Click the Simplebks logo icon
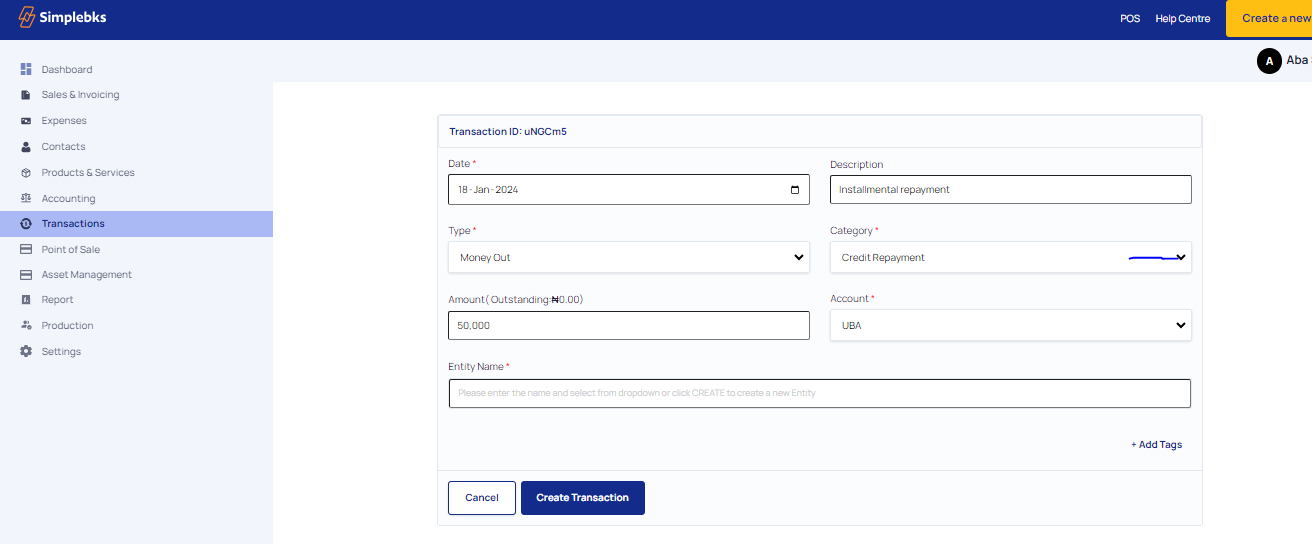 (x=27, y=18)
